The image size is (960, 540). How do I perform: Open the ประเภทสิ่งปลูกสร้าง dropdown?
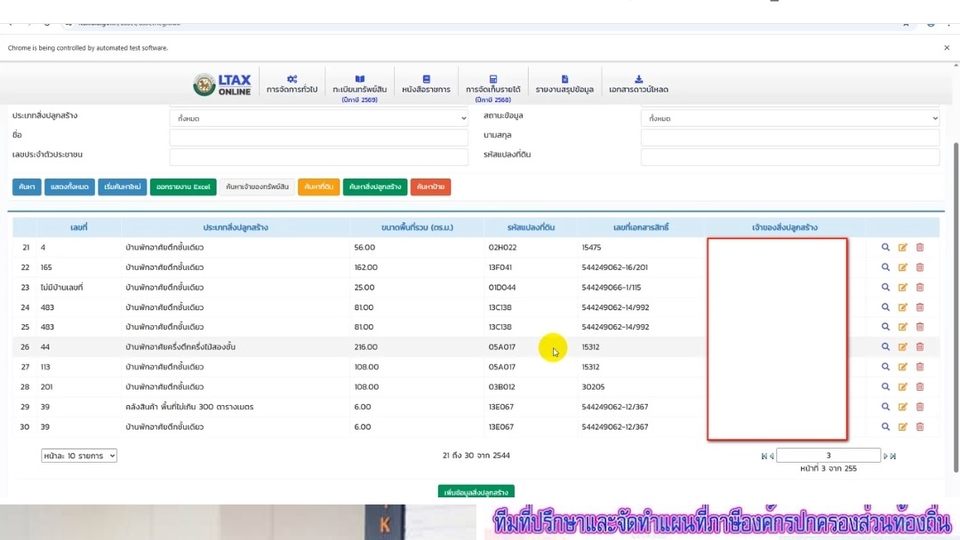click(x=319, y=118)
